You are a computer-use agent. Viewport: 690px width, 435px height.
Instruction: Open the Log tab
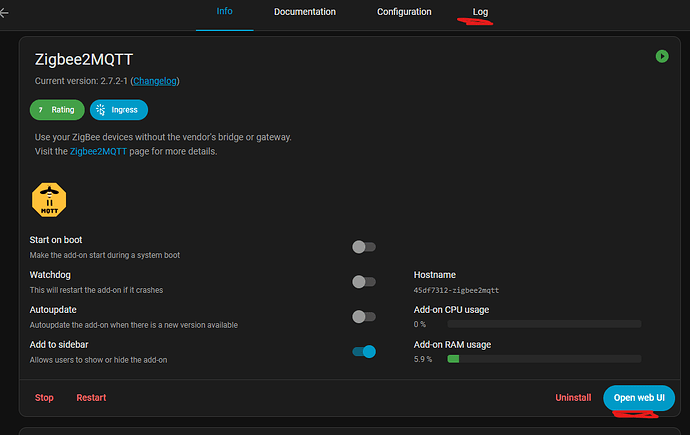(x=480, y=12)
